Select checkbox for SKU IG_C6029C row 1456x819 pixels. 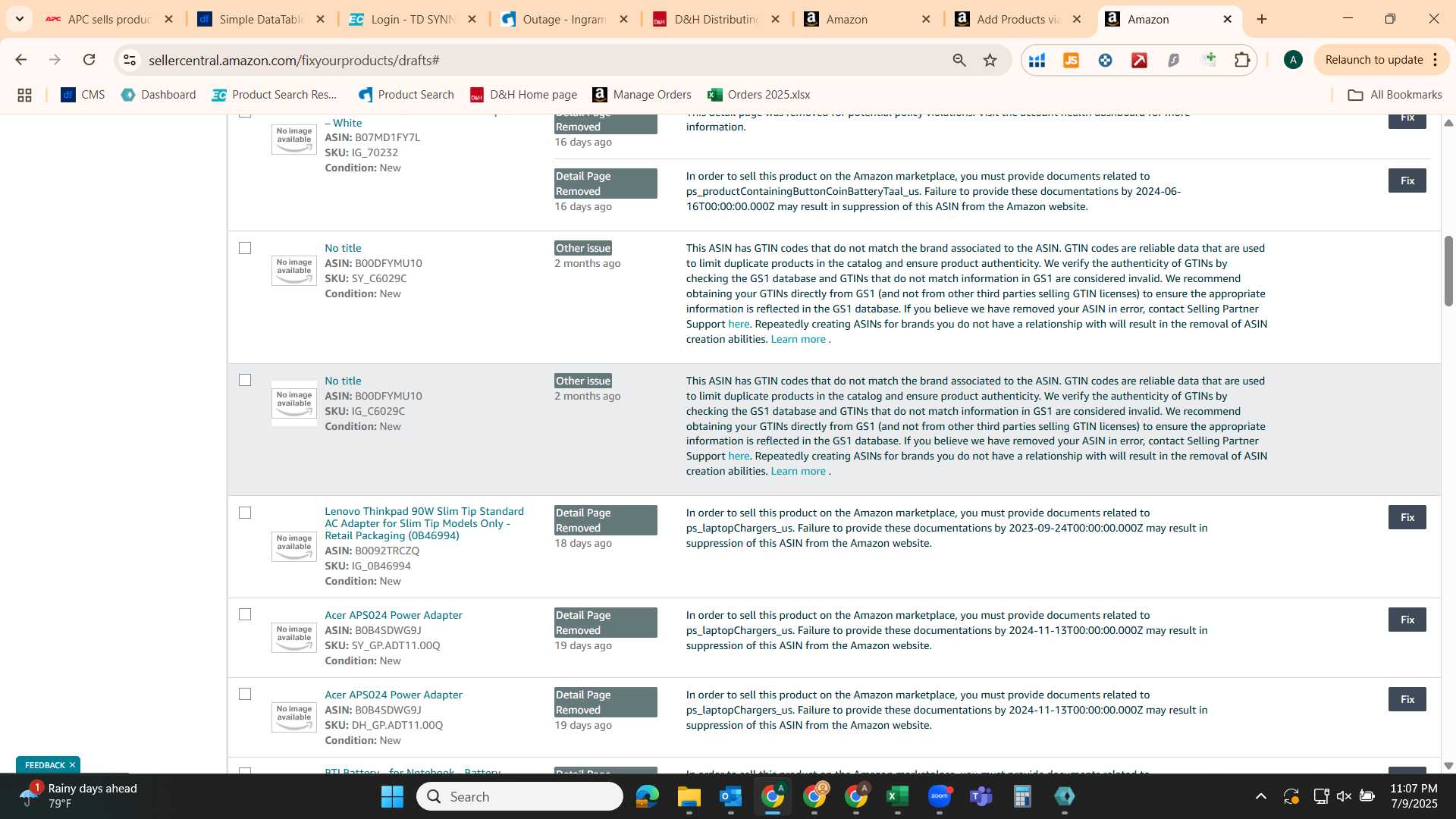tap(245, 380)
